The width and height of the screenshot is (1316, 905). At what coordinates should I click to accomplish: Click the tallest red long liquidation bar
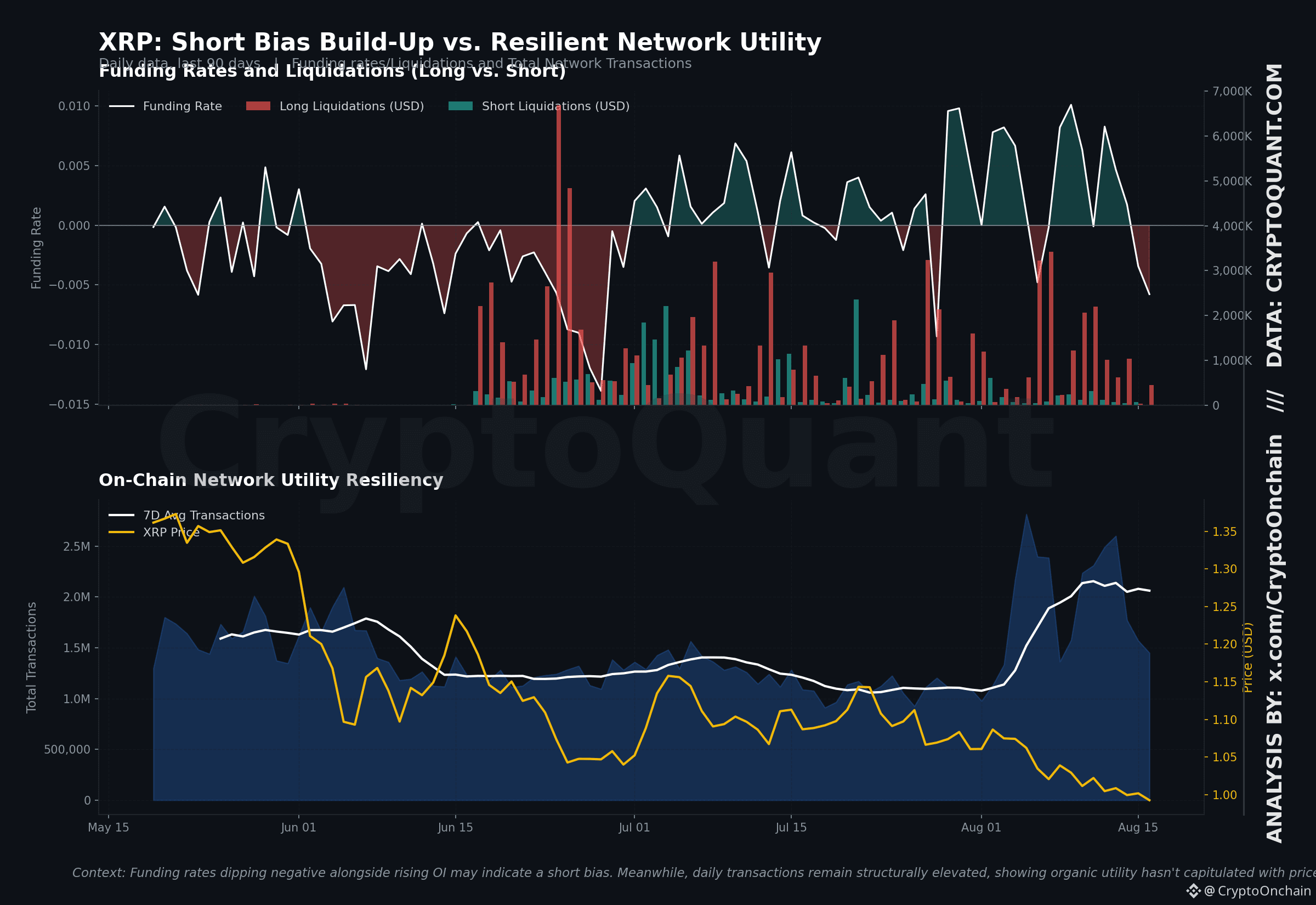(x=559, y=254)
